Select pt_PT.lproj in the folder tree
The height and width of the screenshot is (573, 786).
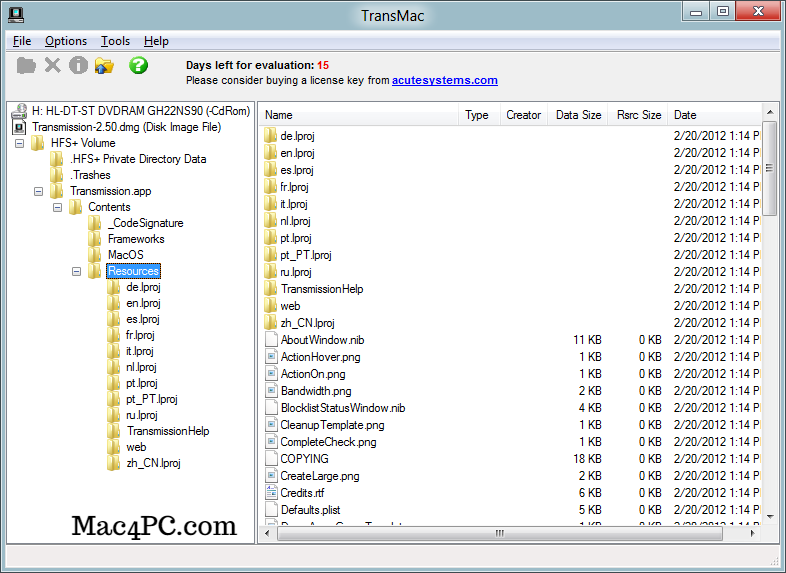coord(152,399)
